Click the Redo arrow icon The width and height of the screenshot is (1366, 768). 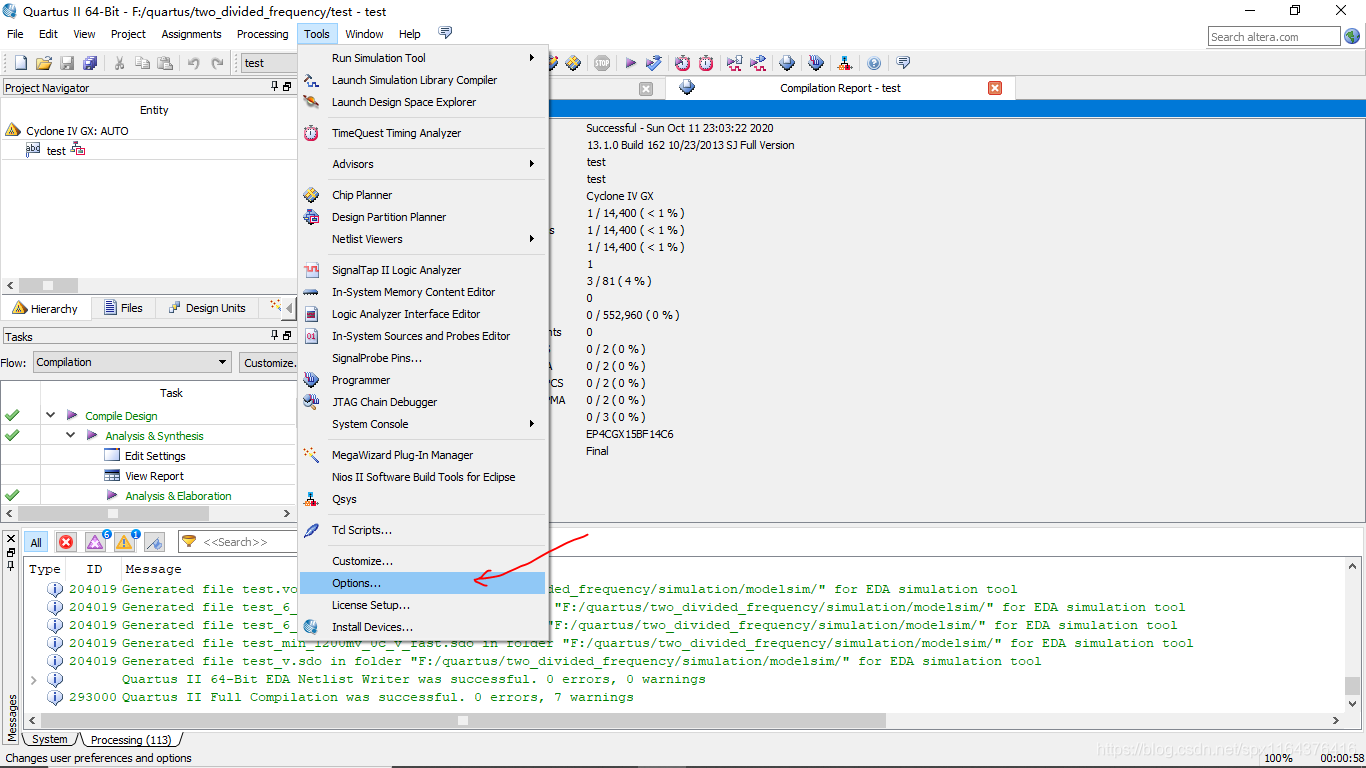tap(217, 63)
